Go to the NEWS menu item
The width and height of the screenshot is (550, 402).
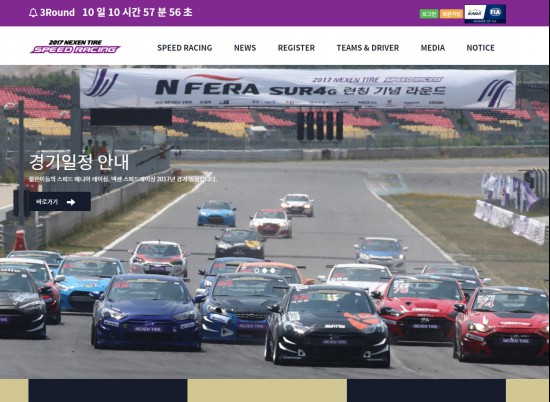[245, 48]
